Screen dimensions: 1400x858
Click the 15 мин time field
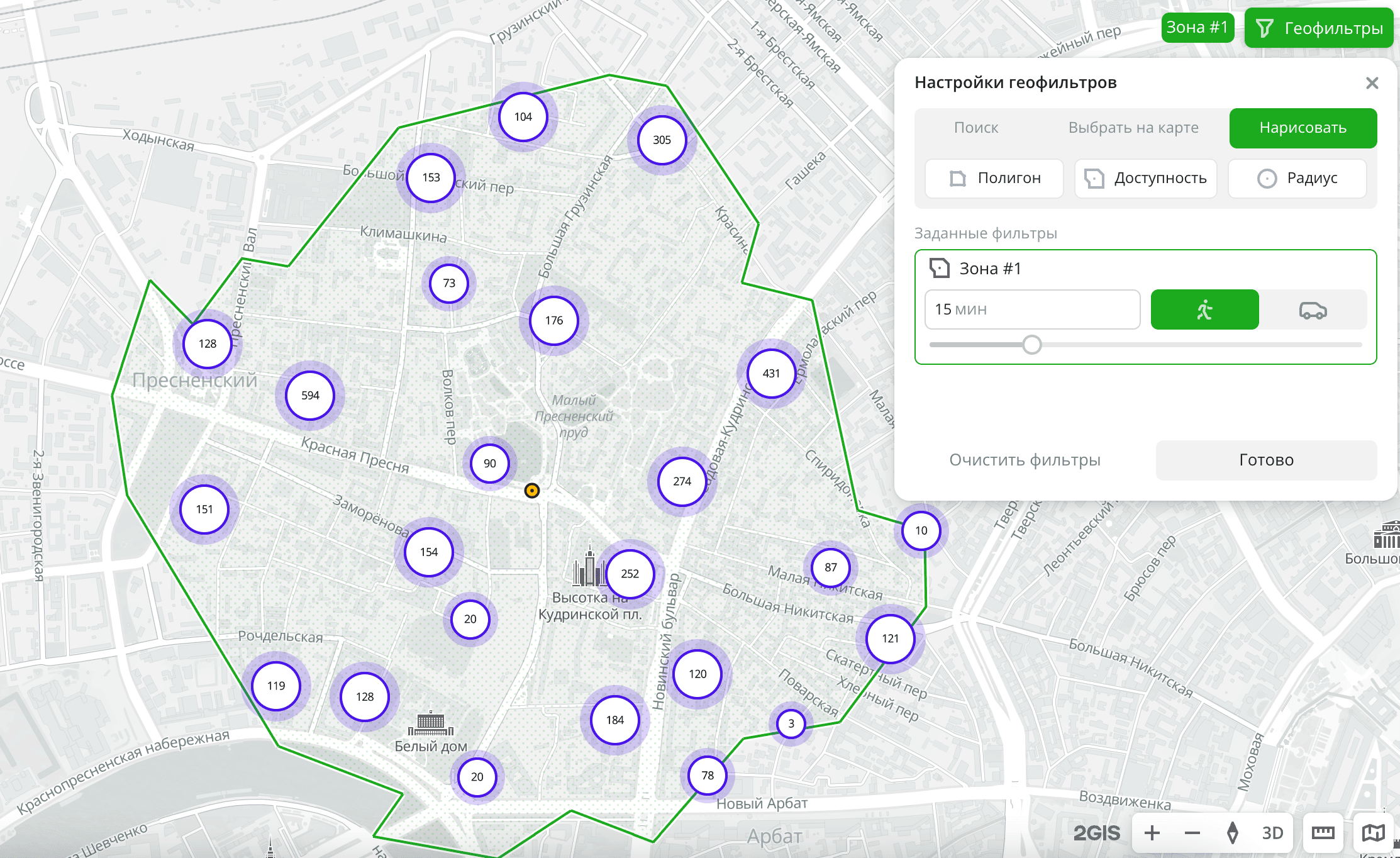point(1031,309)
